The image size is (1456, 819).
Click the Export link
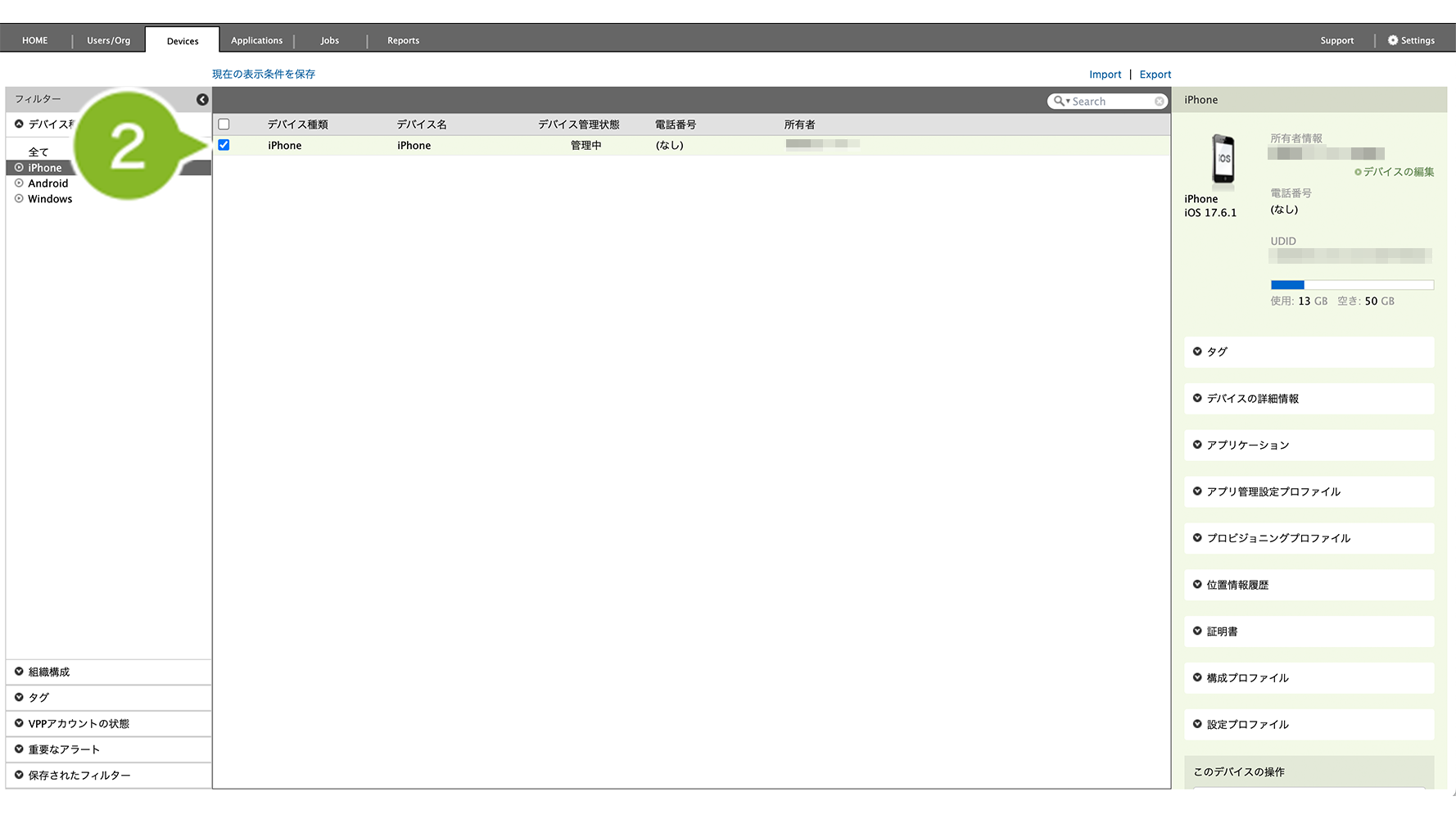click(1155, 75)
